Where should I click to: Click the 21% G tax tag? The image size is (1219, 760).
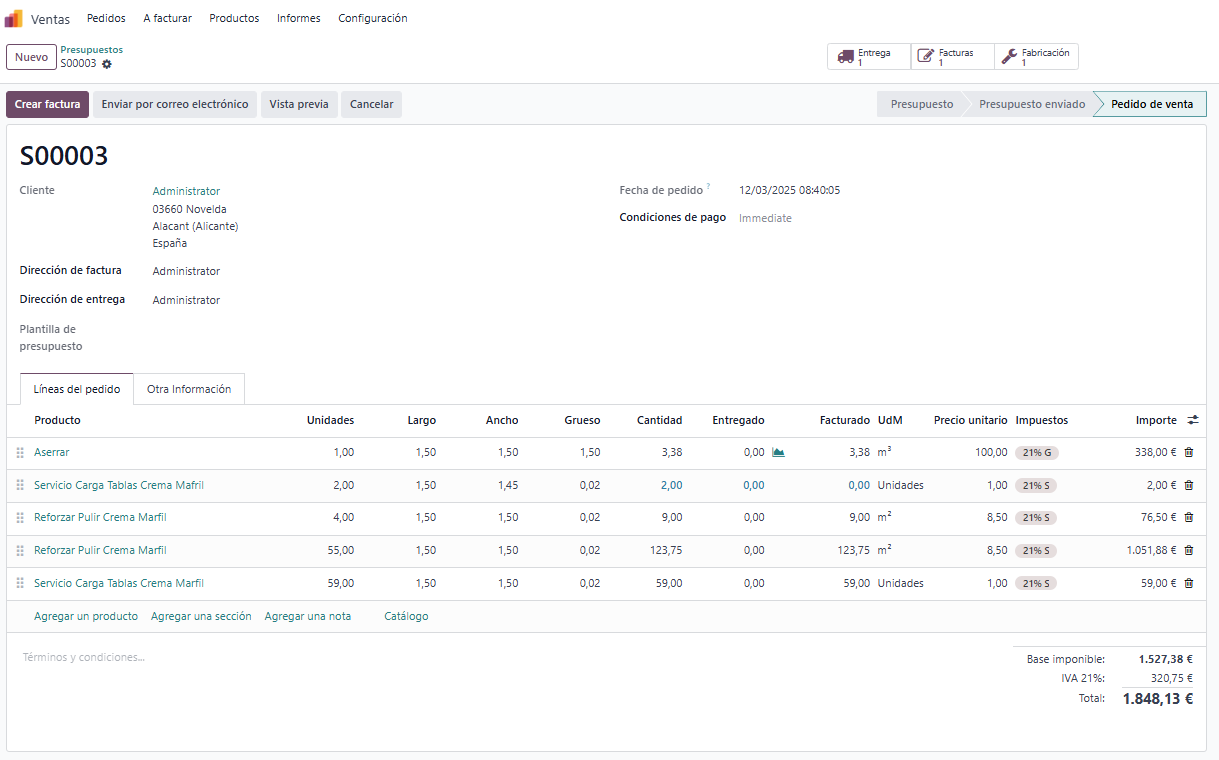click(x=1037, y=452)
